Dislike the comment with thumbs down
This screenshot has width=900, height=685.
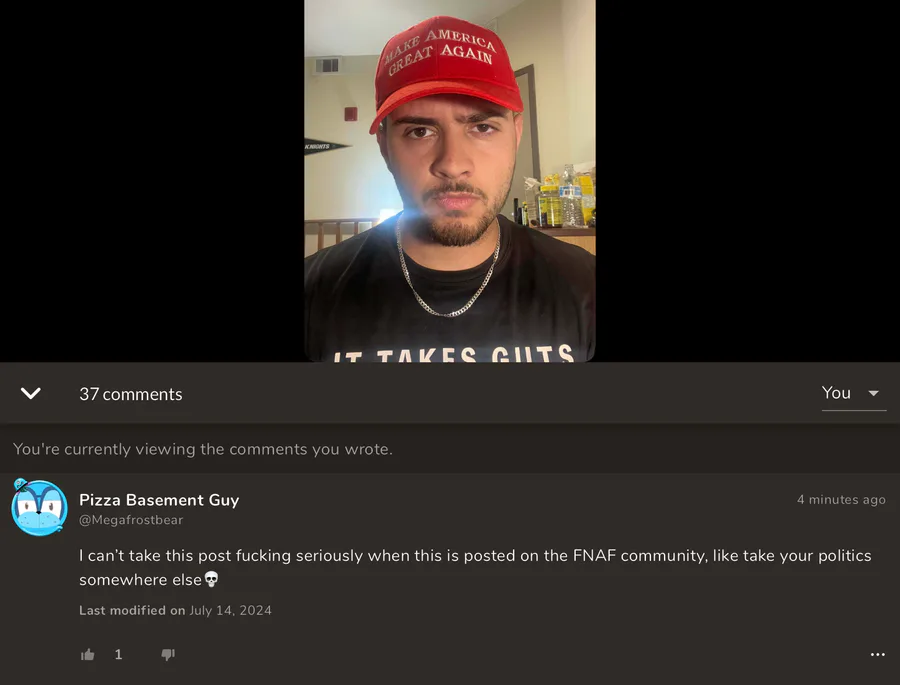[168, 655]
